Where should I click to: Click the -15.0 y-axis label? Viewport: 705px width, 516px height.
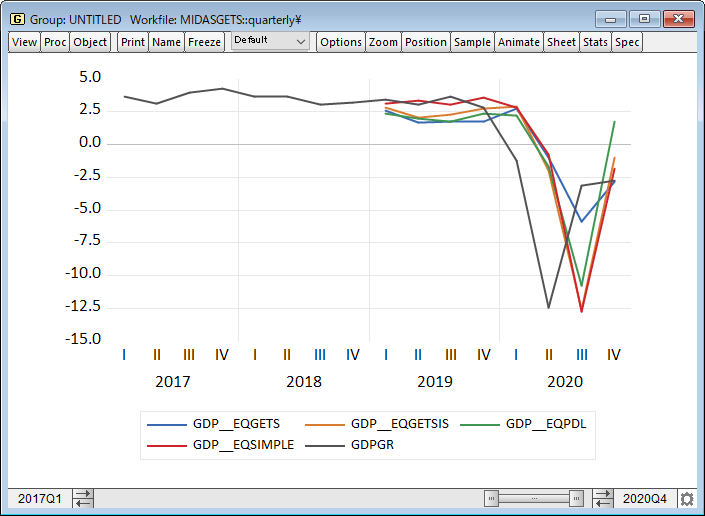83,338
